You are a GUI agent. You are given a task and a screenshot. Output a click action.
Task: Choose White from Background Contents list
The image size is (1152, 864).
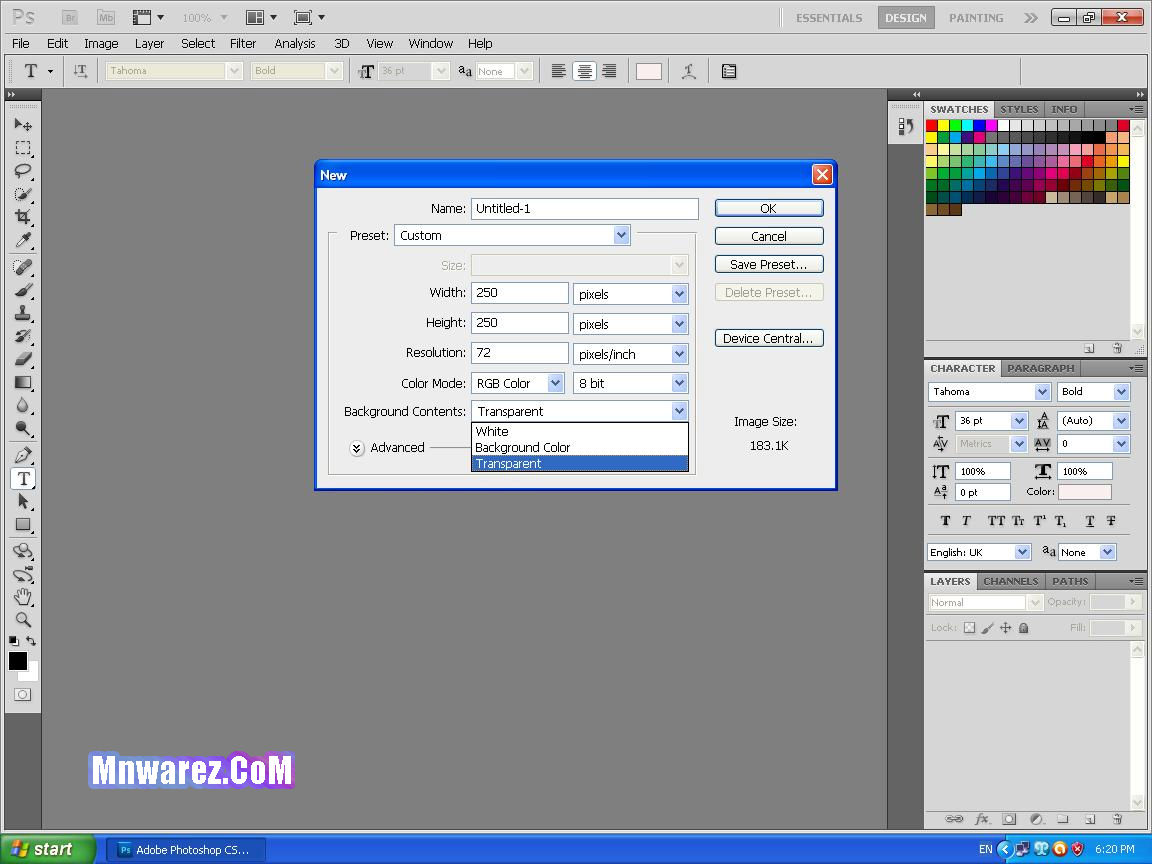tap(580, 431)
